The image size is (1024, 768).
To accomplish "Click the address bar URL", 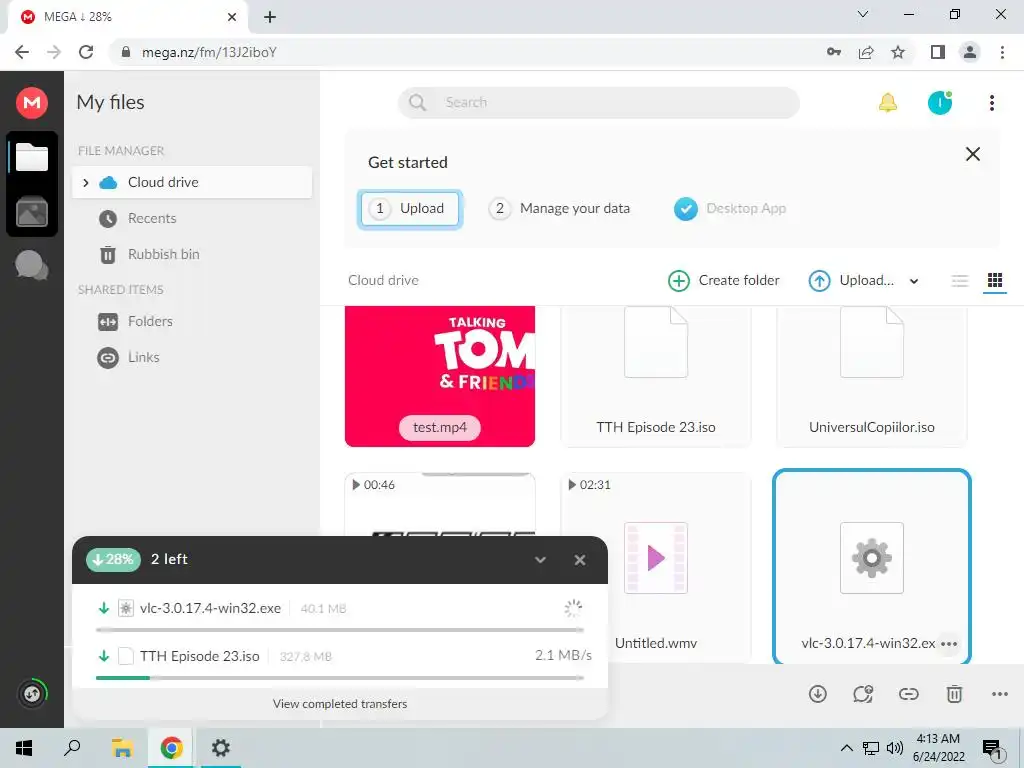I will coord(209,52).
